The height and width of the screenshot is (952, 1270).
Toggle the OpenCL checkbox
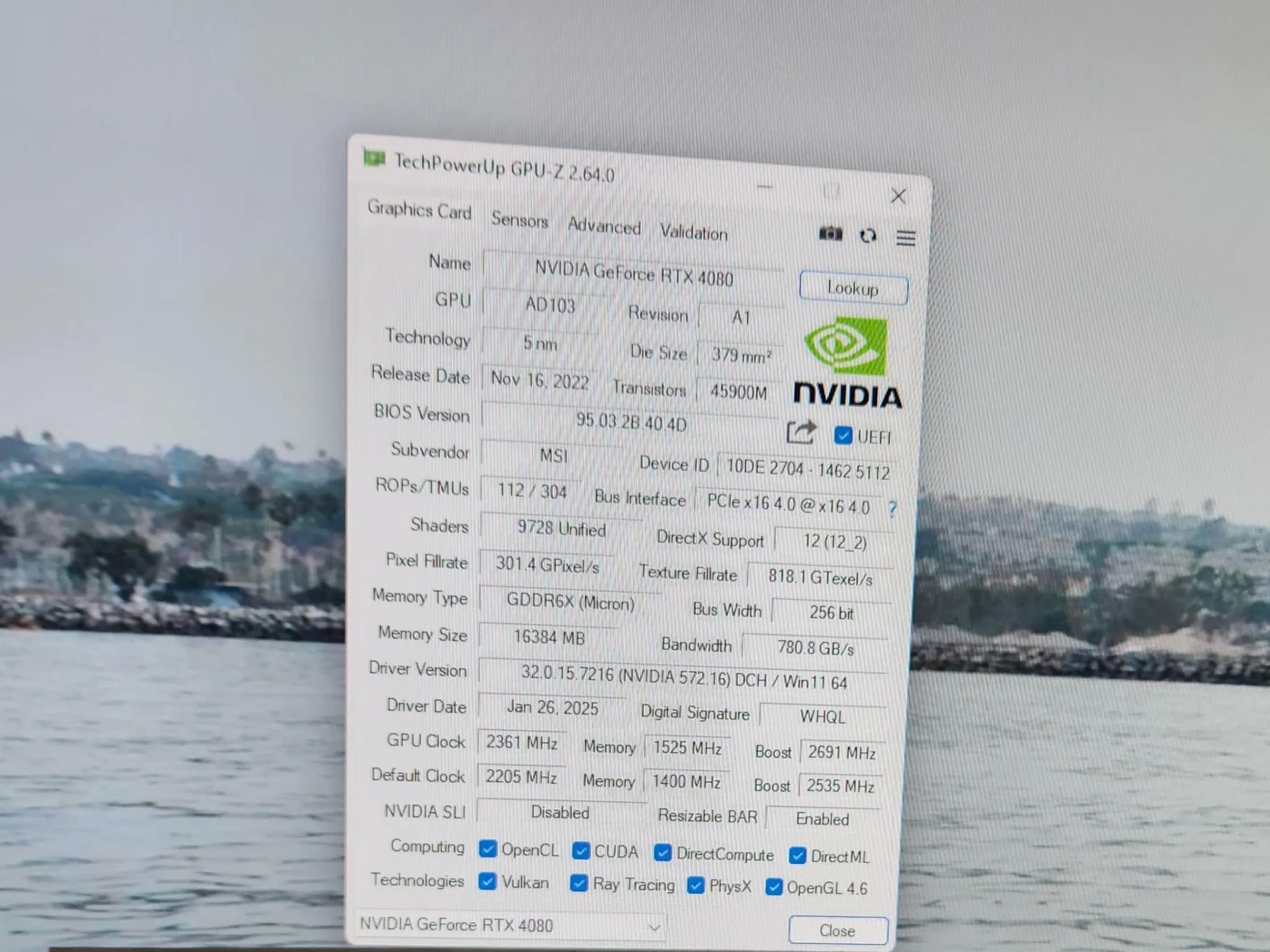(488, 848)
